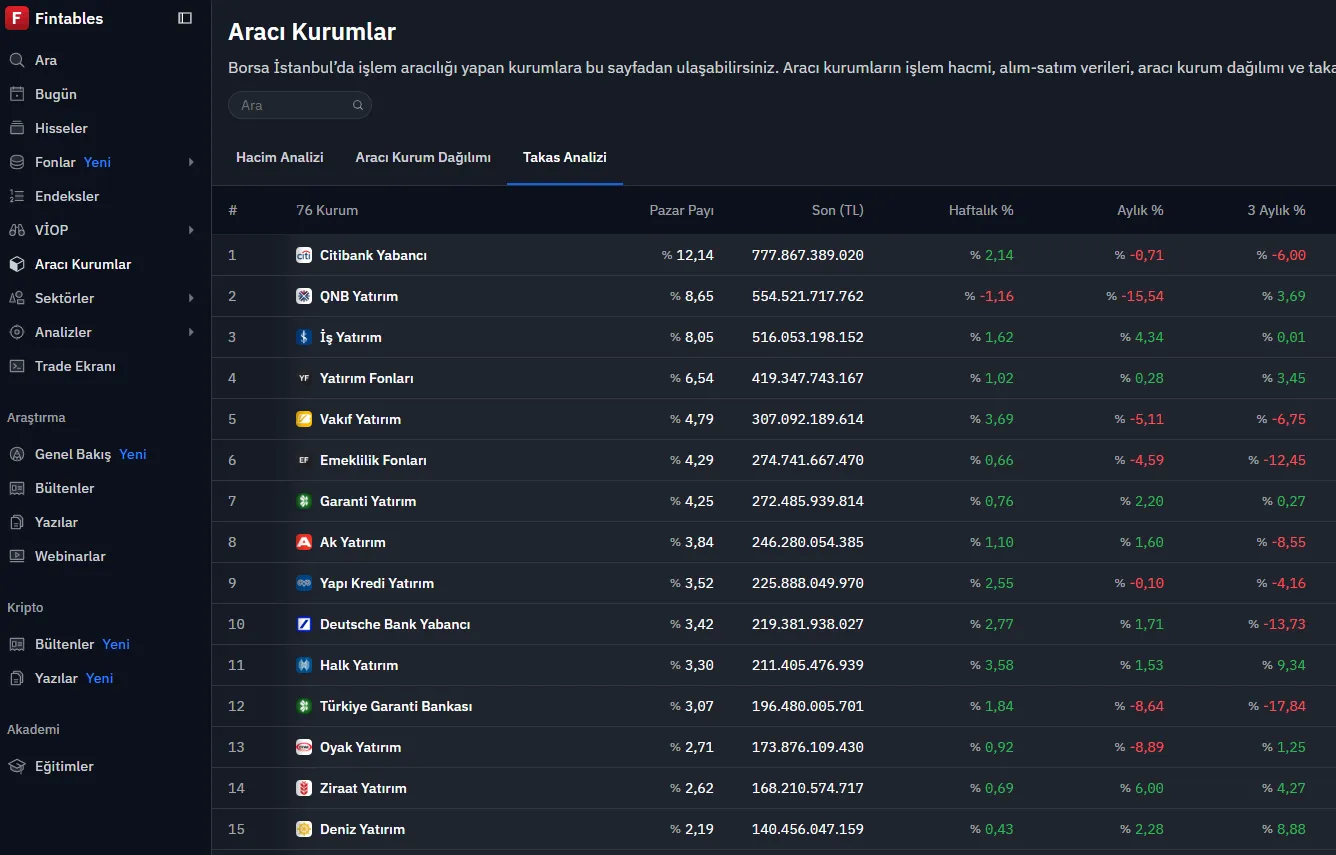Click the 3-month change 9,34
Viewport: 1336px width, 855px height.
click(x=1291, y=665)
